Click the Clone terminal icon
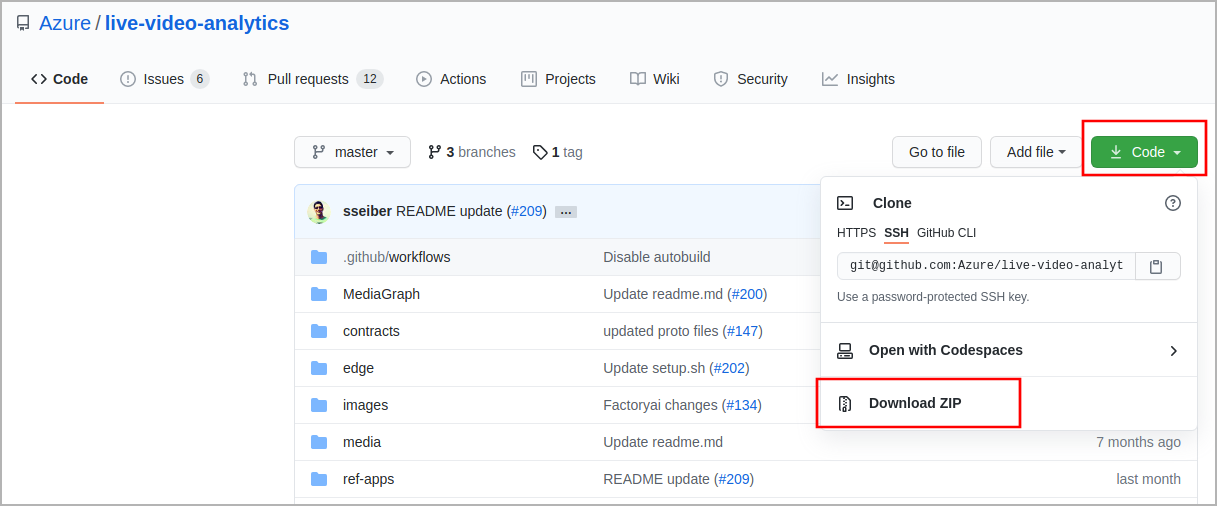This screenshot has width=1217, height=506. point(845,203)
